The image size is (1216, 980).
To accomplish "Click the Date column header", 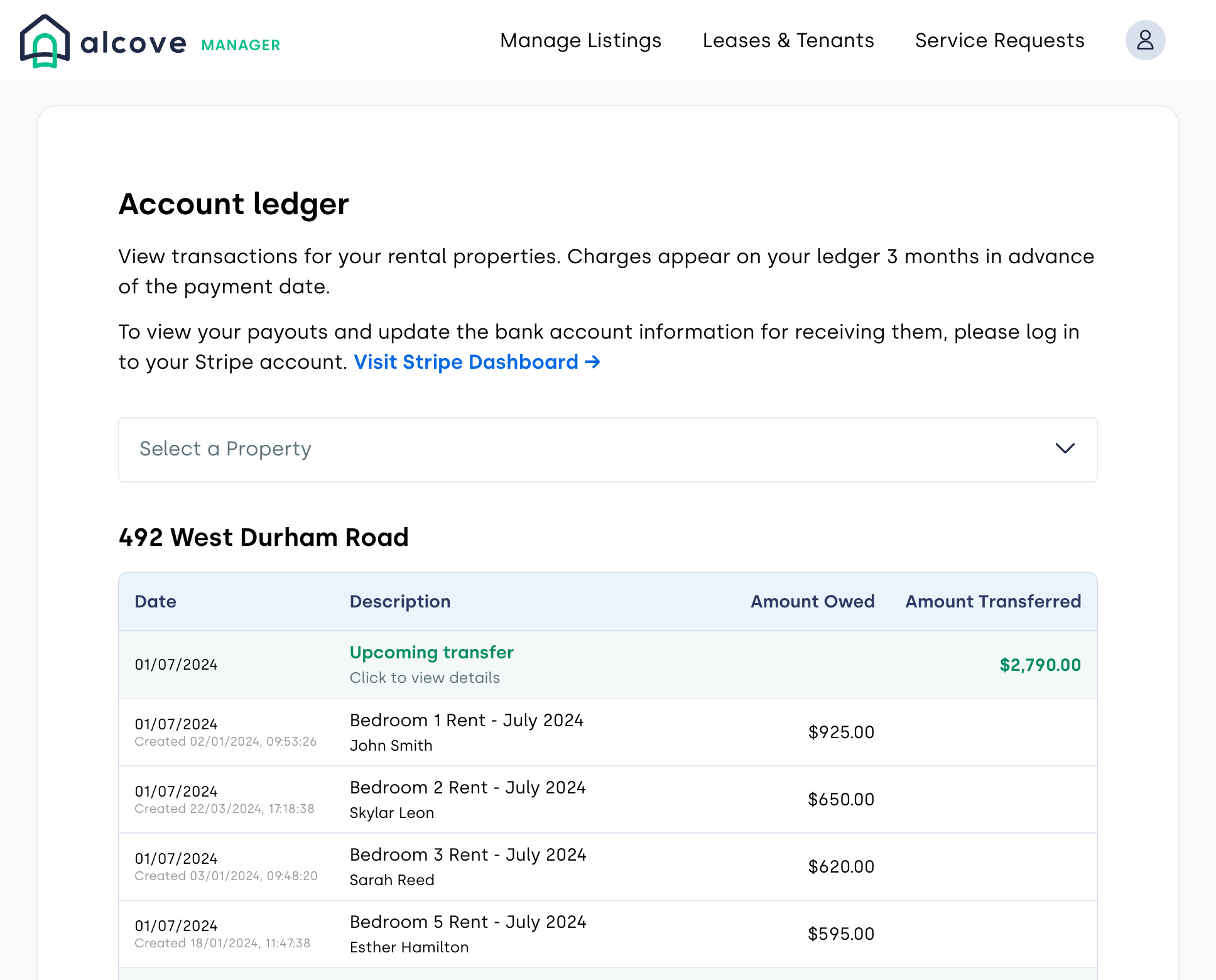I will pos(155,602).
